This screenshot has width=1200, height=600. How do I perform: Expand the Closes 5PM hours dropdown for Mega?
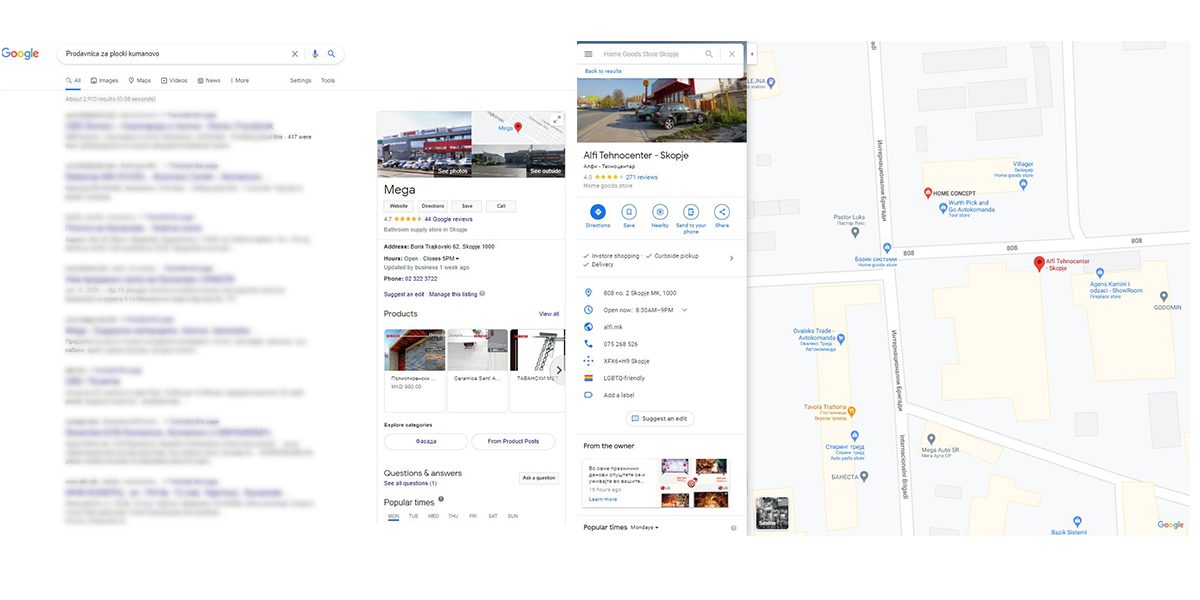455,257
